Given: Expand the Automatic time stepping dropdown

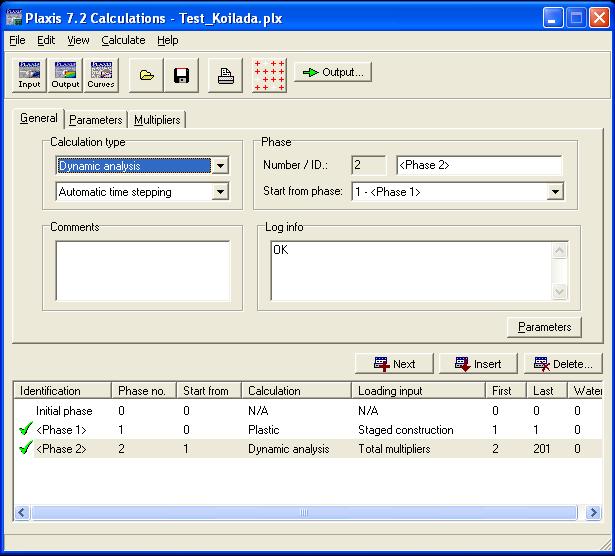Looking at the screenshot, I should pos(220,192).
